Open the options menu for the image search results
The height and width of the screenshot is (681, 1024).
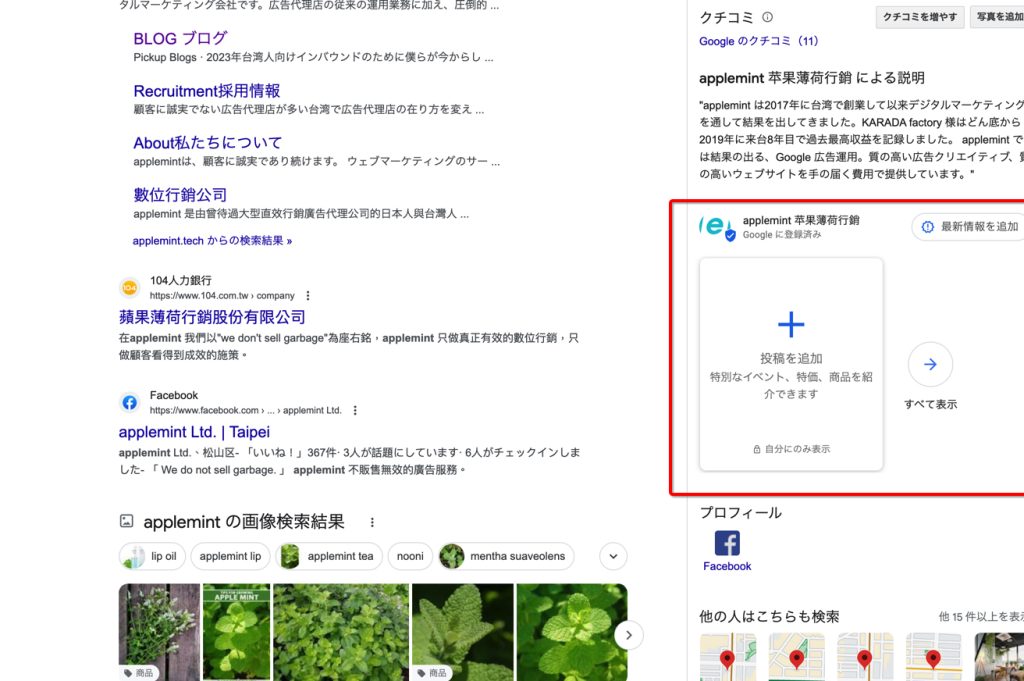coord(372,522)
